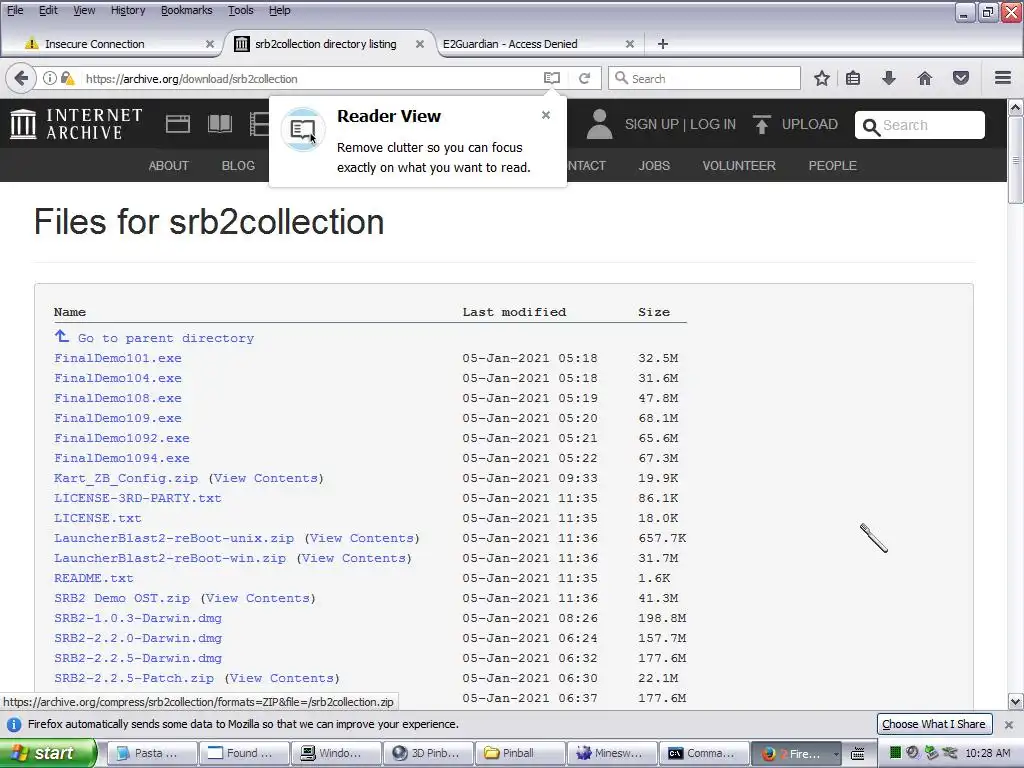
Task: Click the insecure lock warning icon
Action: [67, 78]
